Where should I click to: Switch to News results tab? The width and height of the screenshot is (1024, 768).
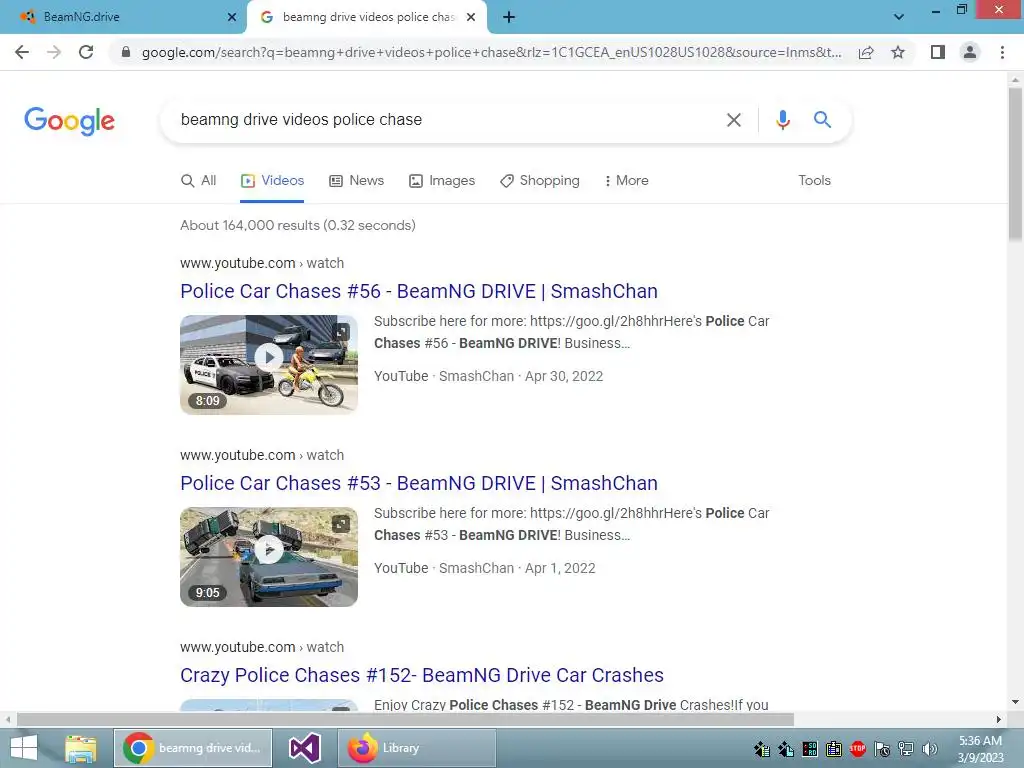point(357,181)
